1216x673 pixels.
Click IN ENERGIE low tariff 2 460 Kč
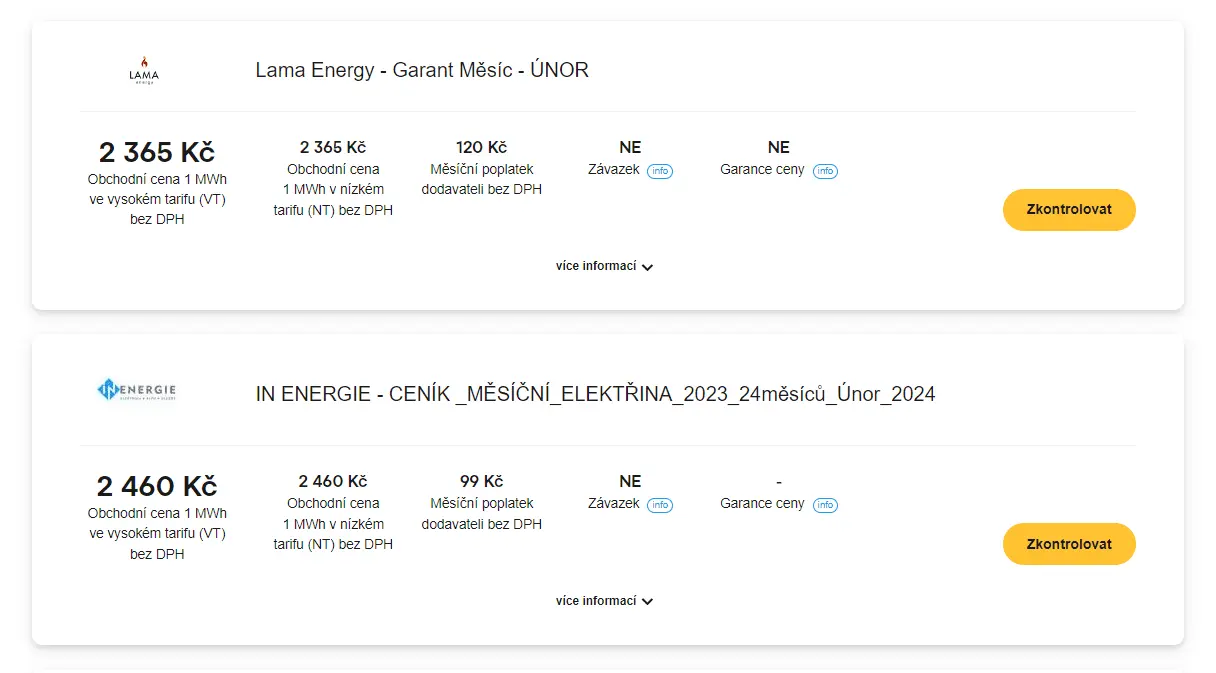click(x=333, y=481)
